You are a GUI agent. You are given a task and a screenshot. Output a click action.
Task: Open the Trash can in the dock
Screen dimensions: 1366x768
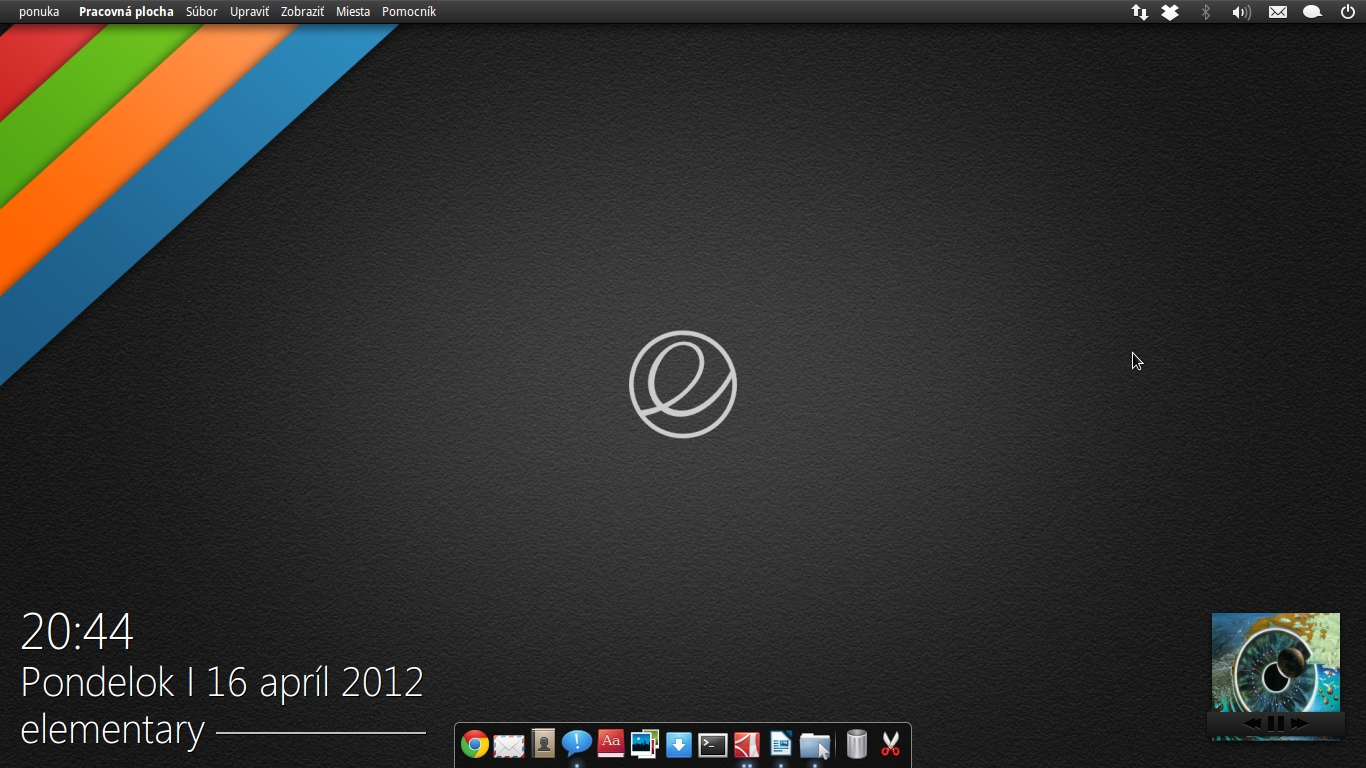click(857, 744)
